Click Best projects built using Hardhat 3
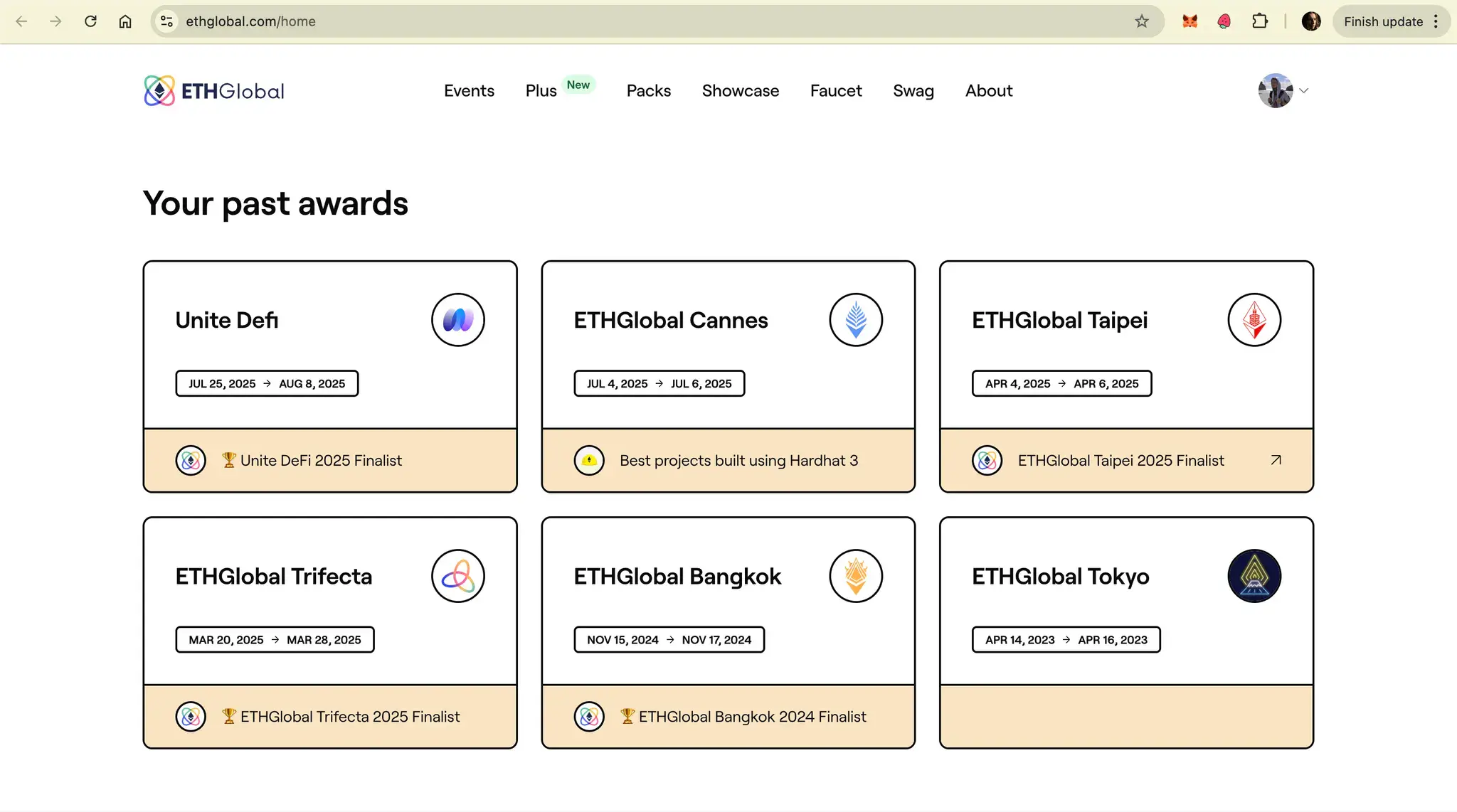 (738, 461)
